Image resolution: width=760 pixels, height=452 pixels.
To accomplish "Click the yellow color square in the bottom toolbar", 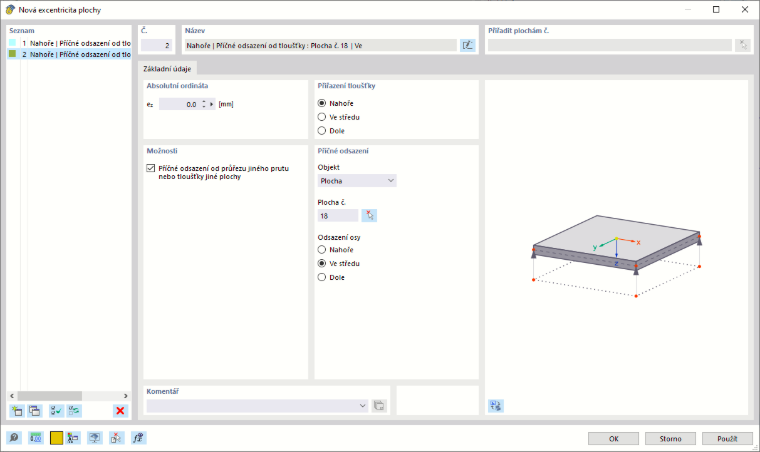I will 56,438.
